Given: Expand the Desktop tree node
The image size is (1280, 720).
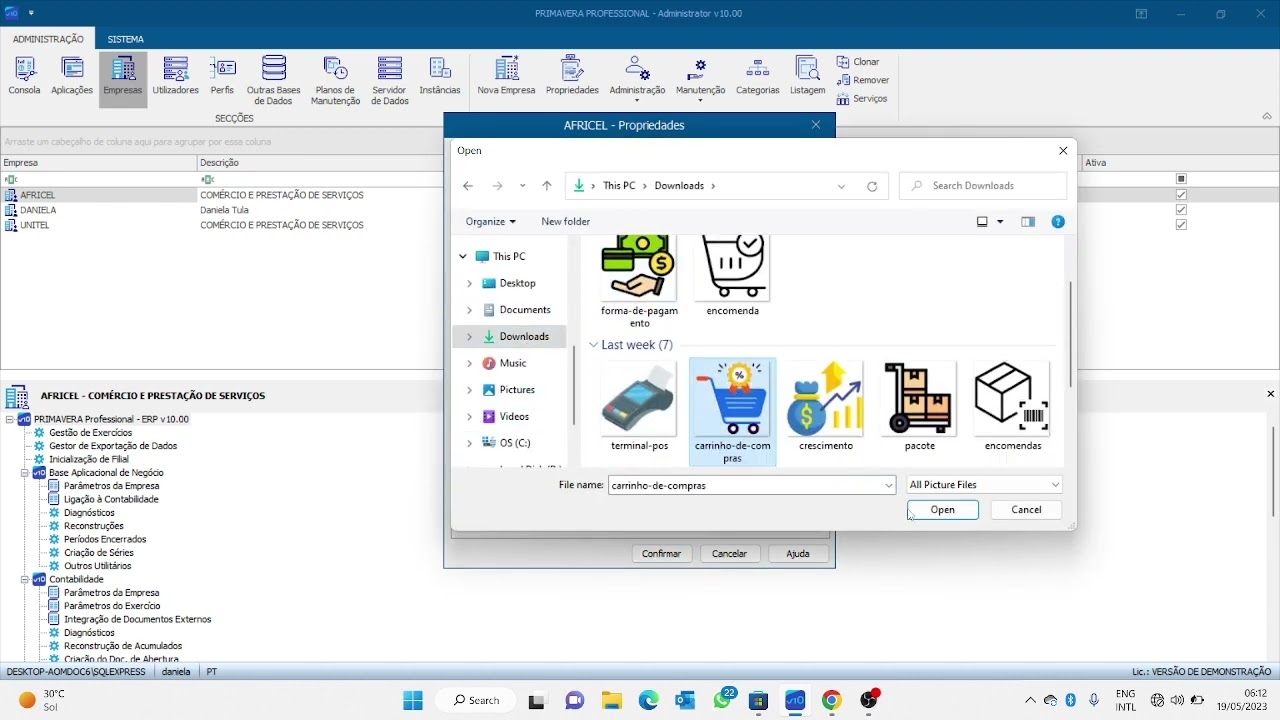Looking at the screenshot, I should (x=469, y=283).
